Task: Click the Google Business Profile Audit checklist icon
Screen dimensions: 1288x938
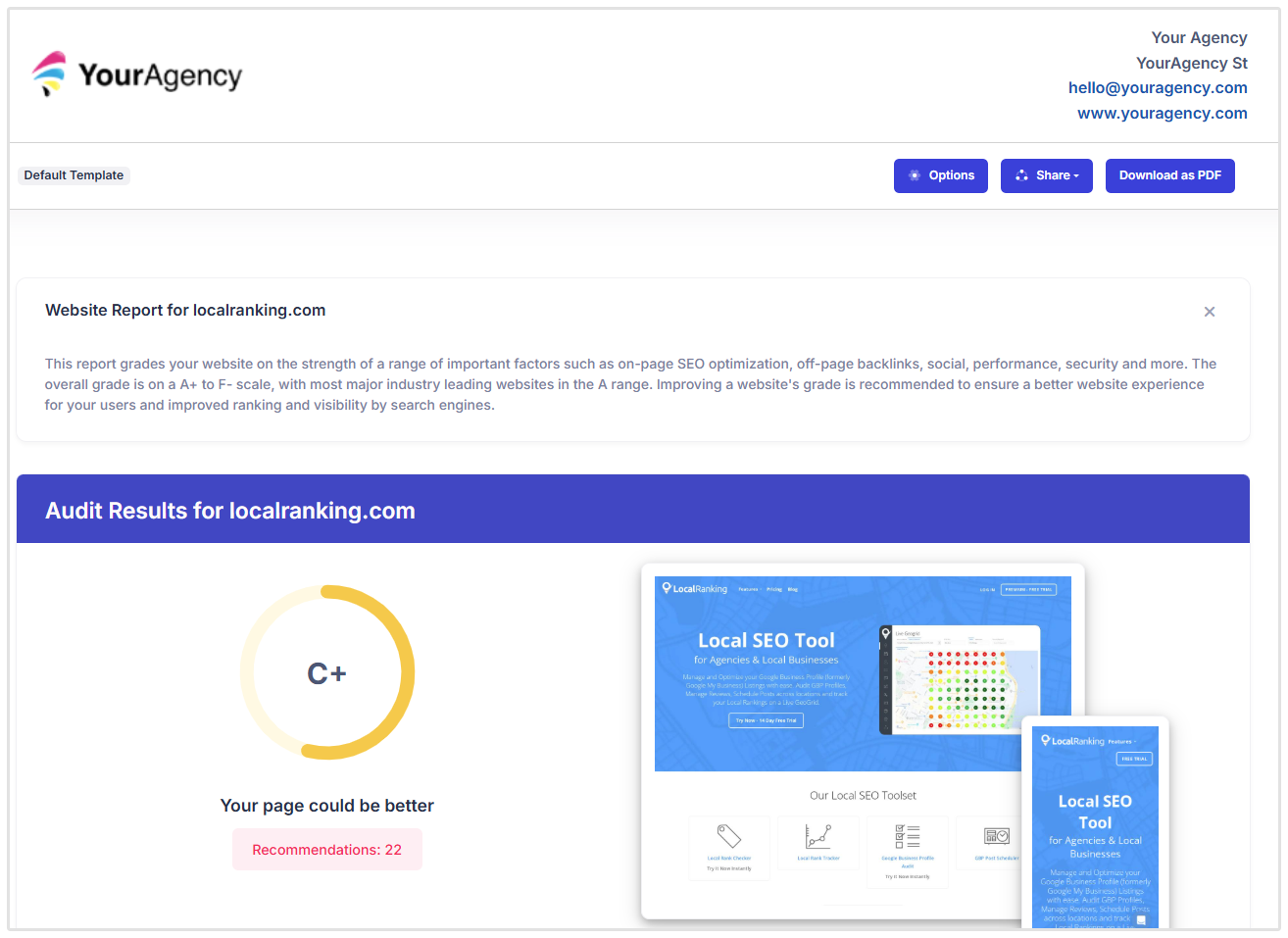Action: pos(906,836)
